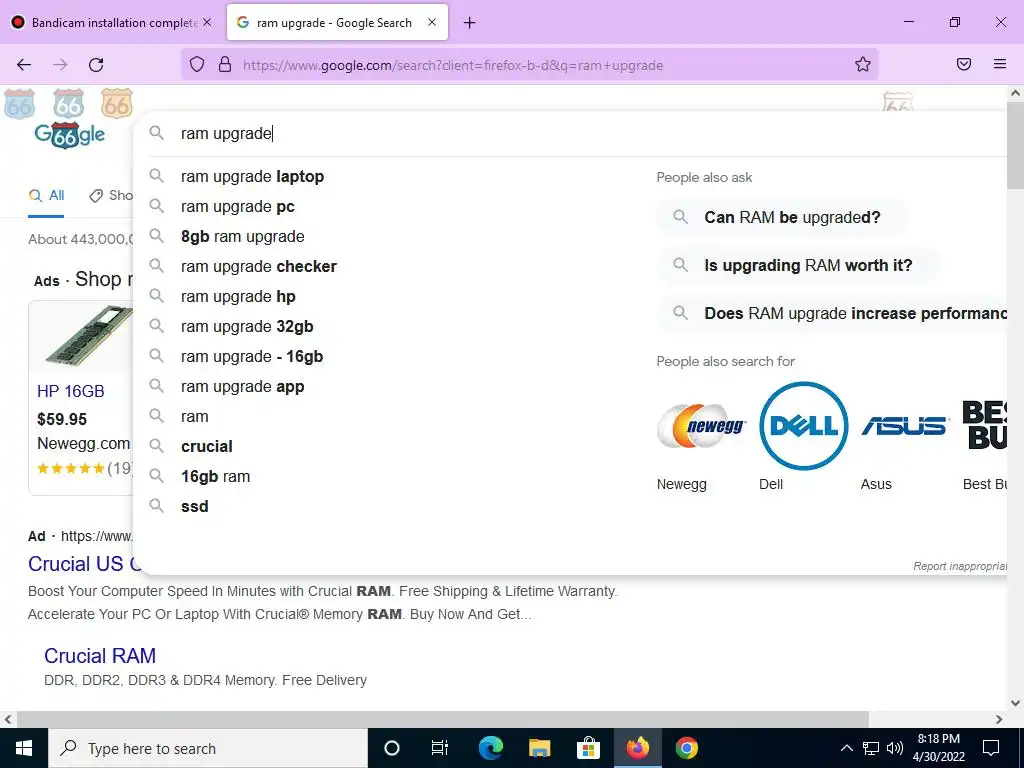The image size is (1024, 768).
Task: Click the Google Route 66 doodle logo
Action: click(x=69, y=135)
